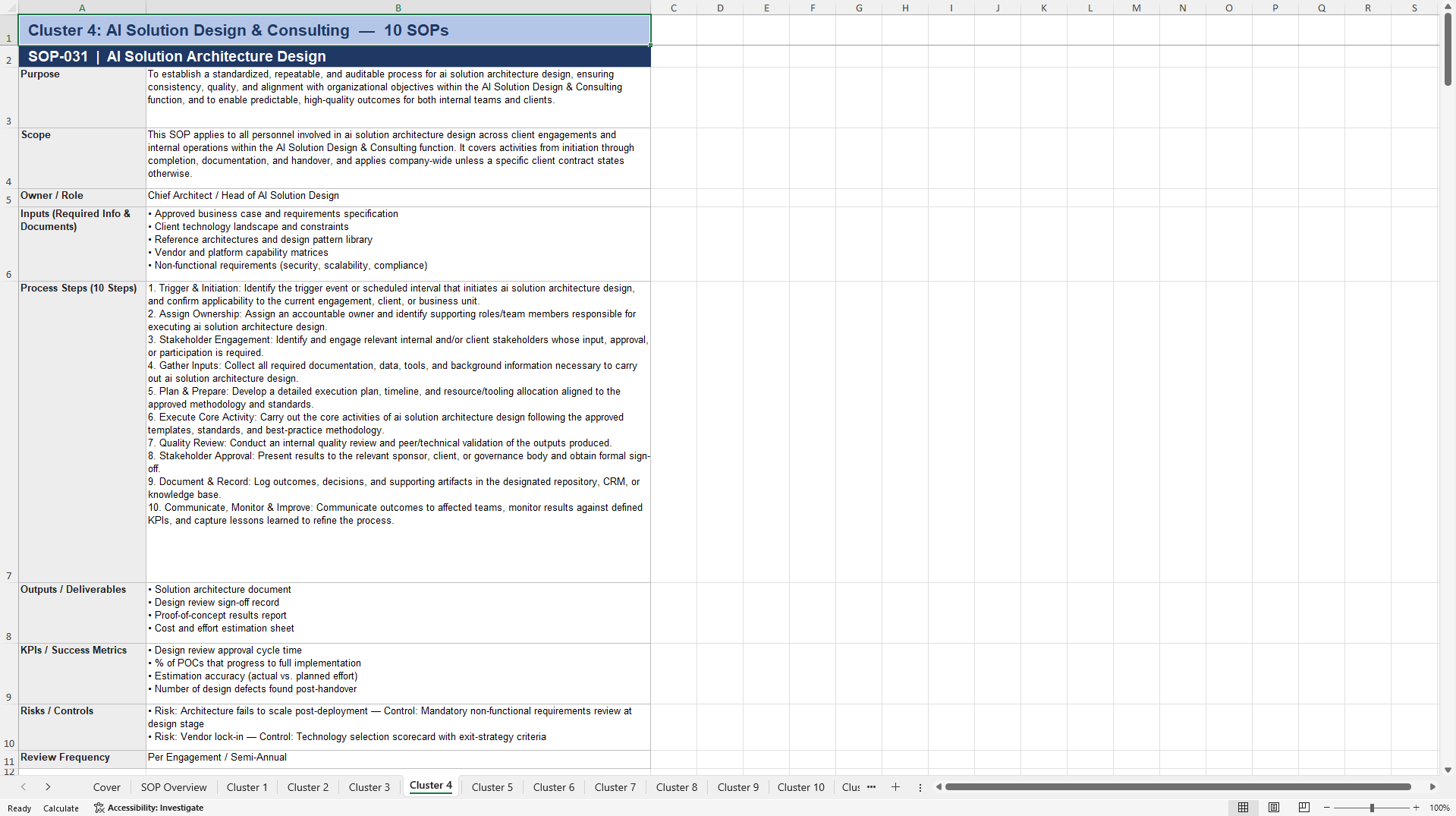Screen dimensions: 1456x816
Task: Click the vertical scrollbar thumb
Action: click(x=1448, y=49)
